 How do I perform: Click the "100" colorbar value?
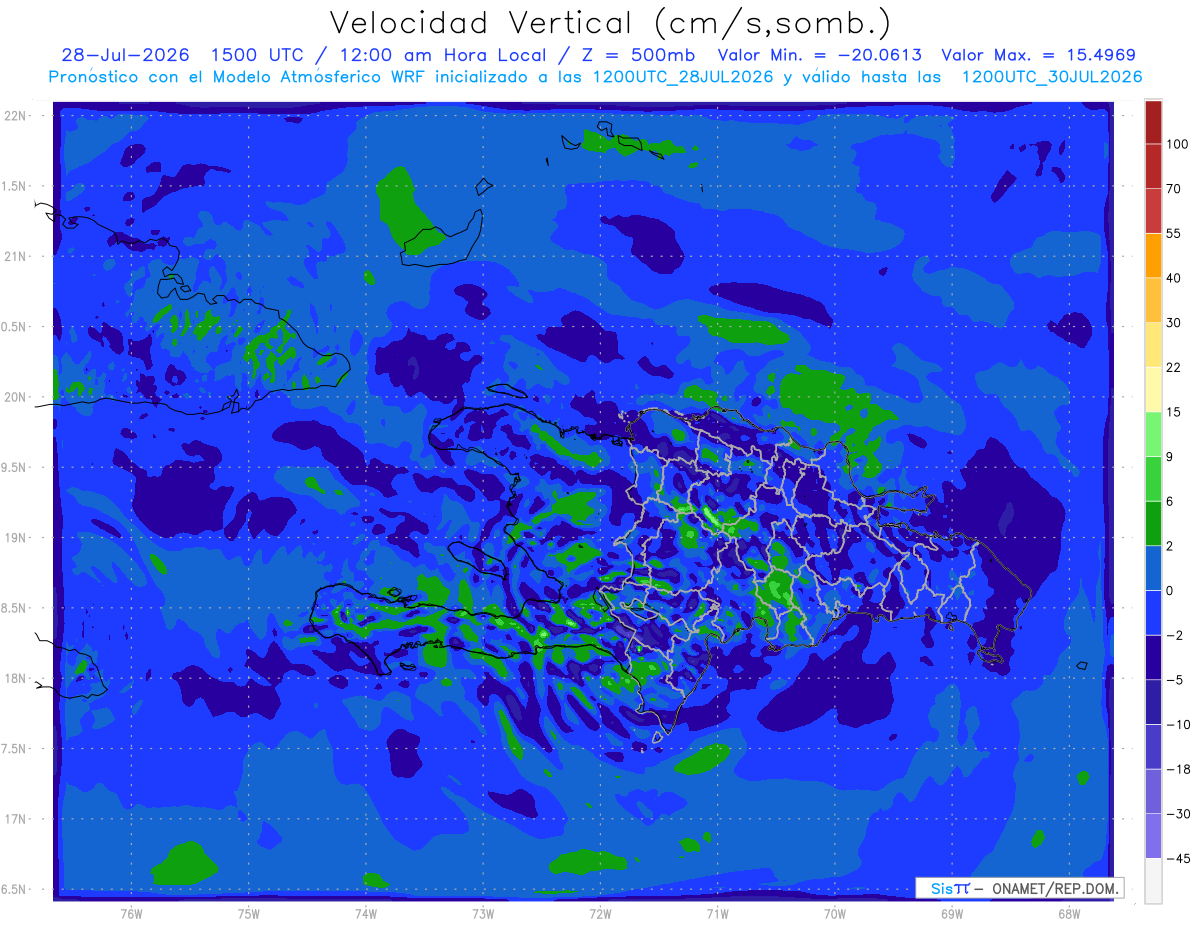pos(1177,144)
